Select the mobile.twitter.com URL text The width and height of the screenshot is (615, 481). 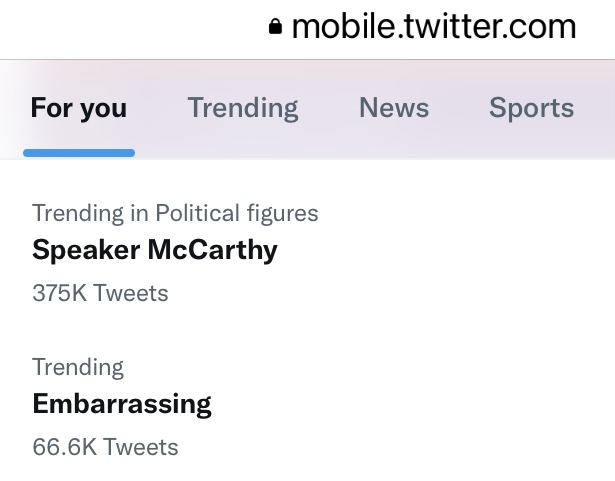(434, 27)
